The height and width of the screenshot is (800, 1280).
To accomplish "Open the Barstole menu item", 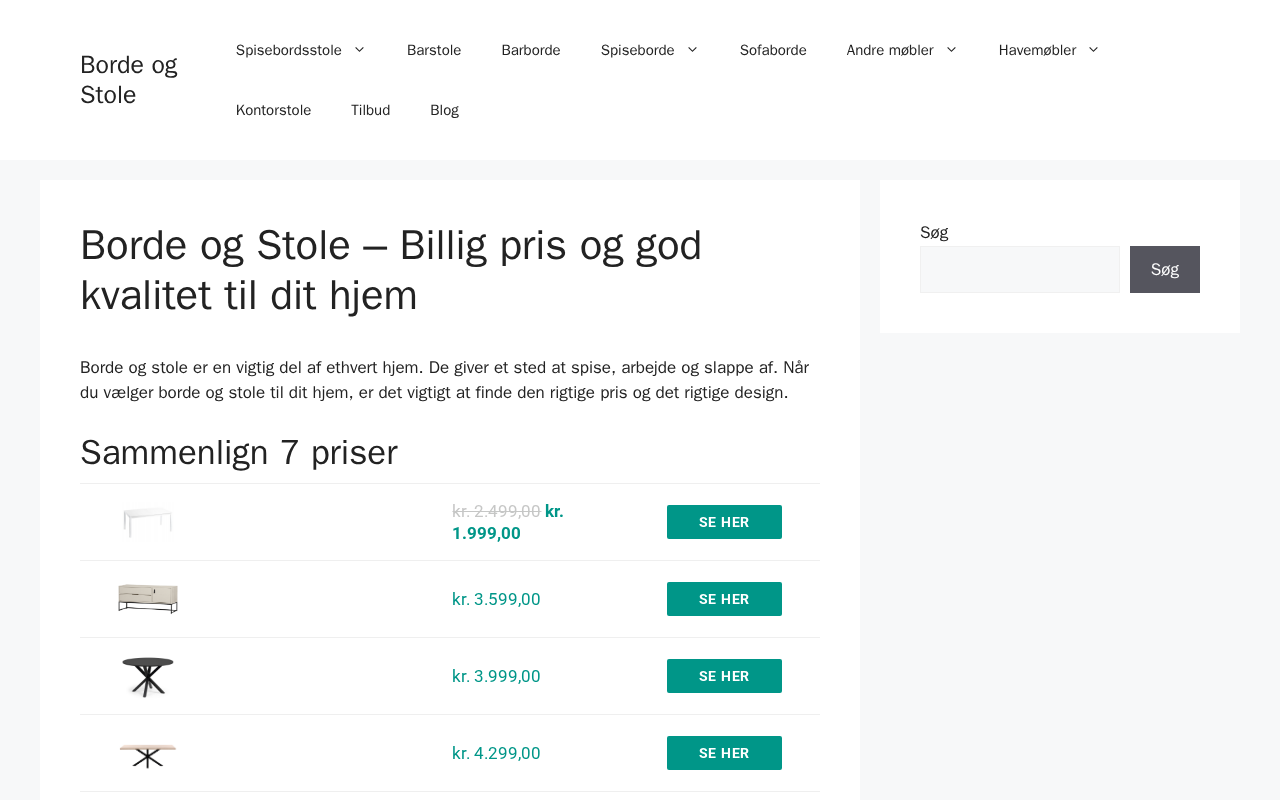I will click(434, 50).
